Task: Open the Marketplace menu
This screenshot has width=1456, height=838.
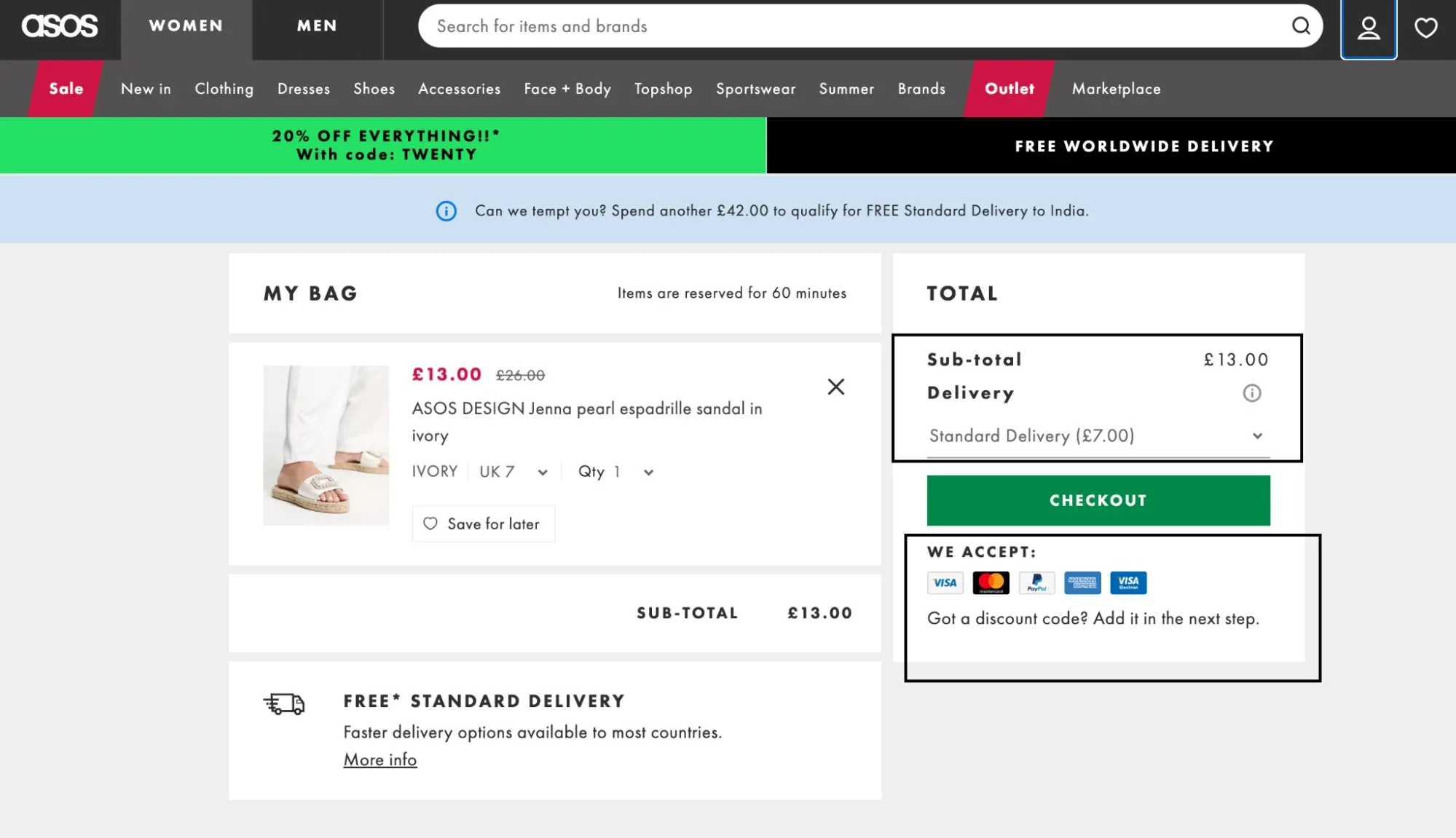Action: coord(1117,89)
